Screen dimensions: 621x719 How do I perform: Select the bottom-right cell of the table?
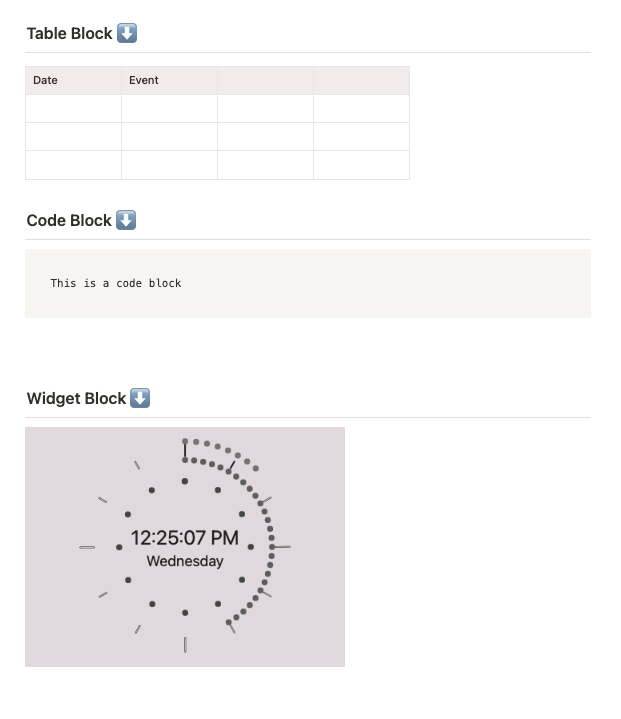pos(361,165)
